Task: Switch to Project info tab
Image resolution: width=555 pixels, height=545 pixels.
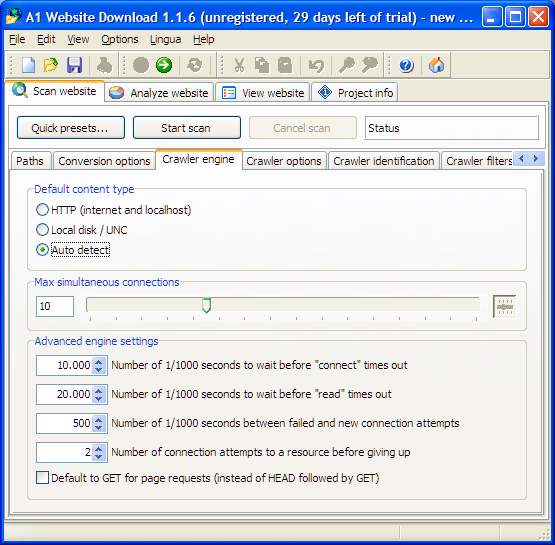Action: point(355,93)
